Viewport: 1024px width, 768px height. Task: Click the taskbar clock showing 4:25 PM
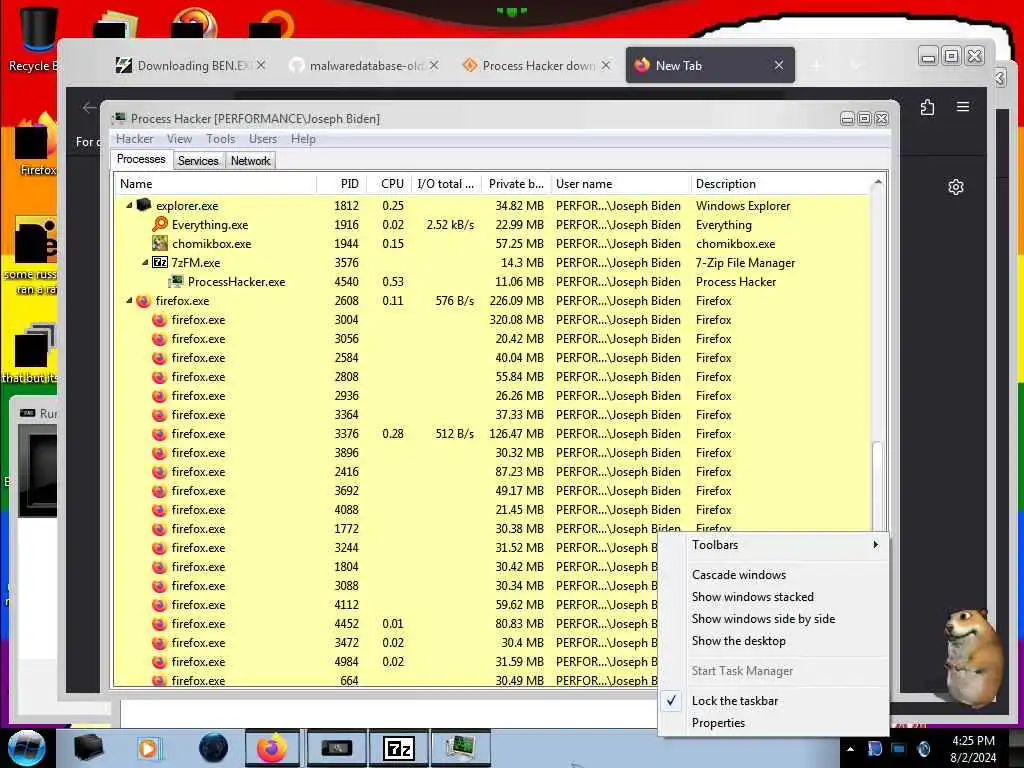tap(973, 749)
